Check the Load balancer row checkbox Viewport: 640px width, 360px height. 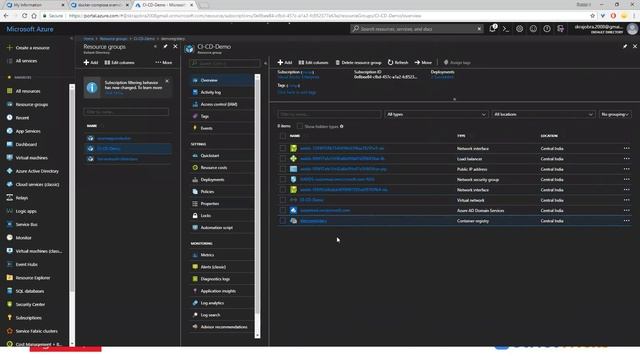tap(283, 159)
